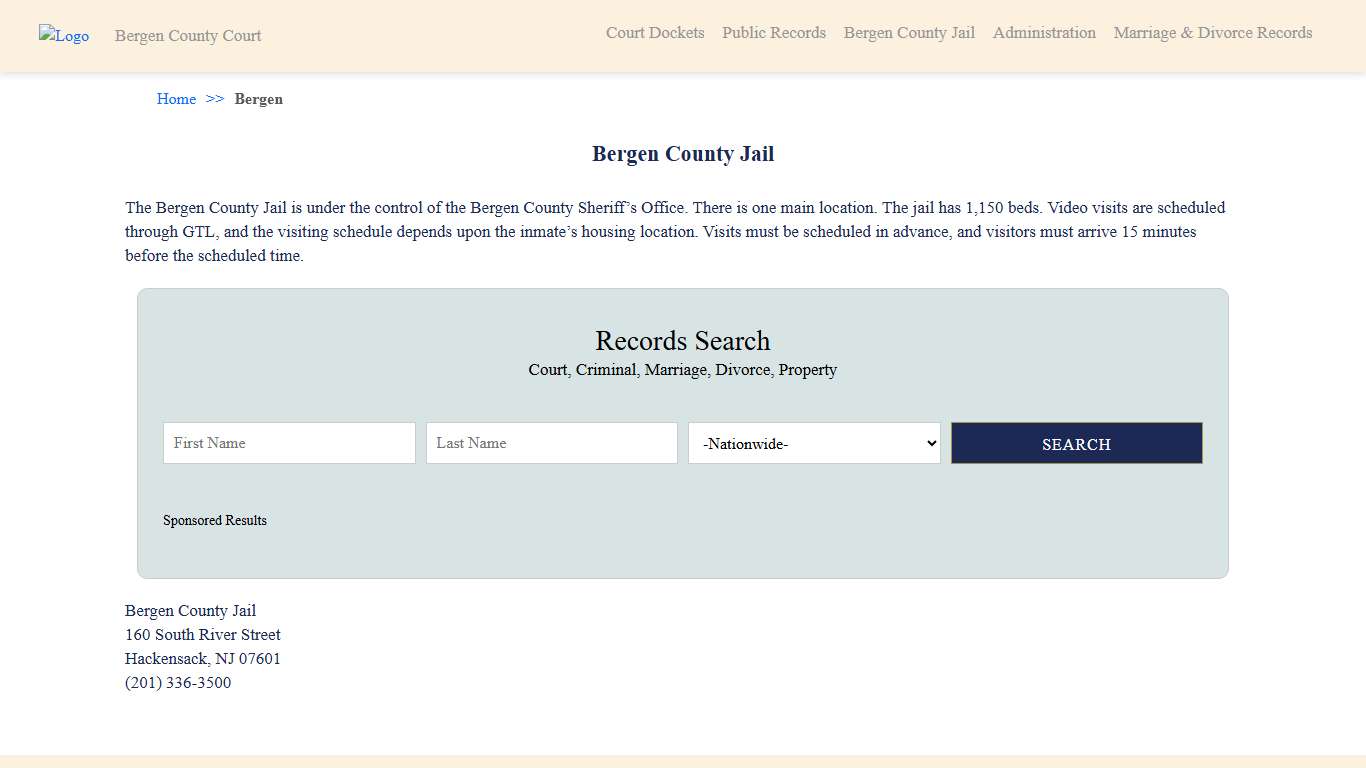Expand the state selection combo box

click(x=813, y=443)
